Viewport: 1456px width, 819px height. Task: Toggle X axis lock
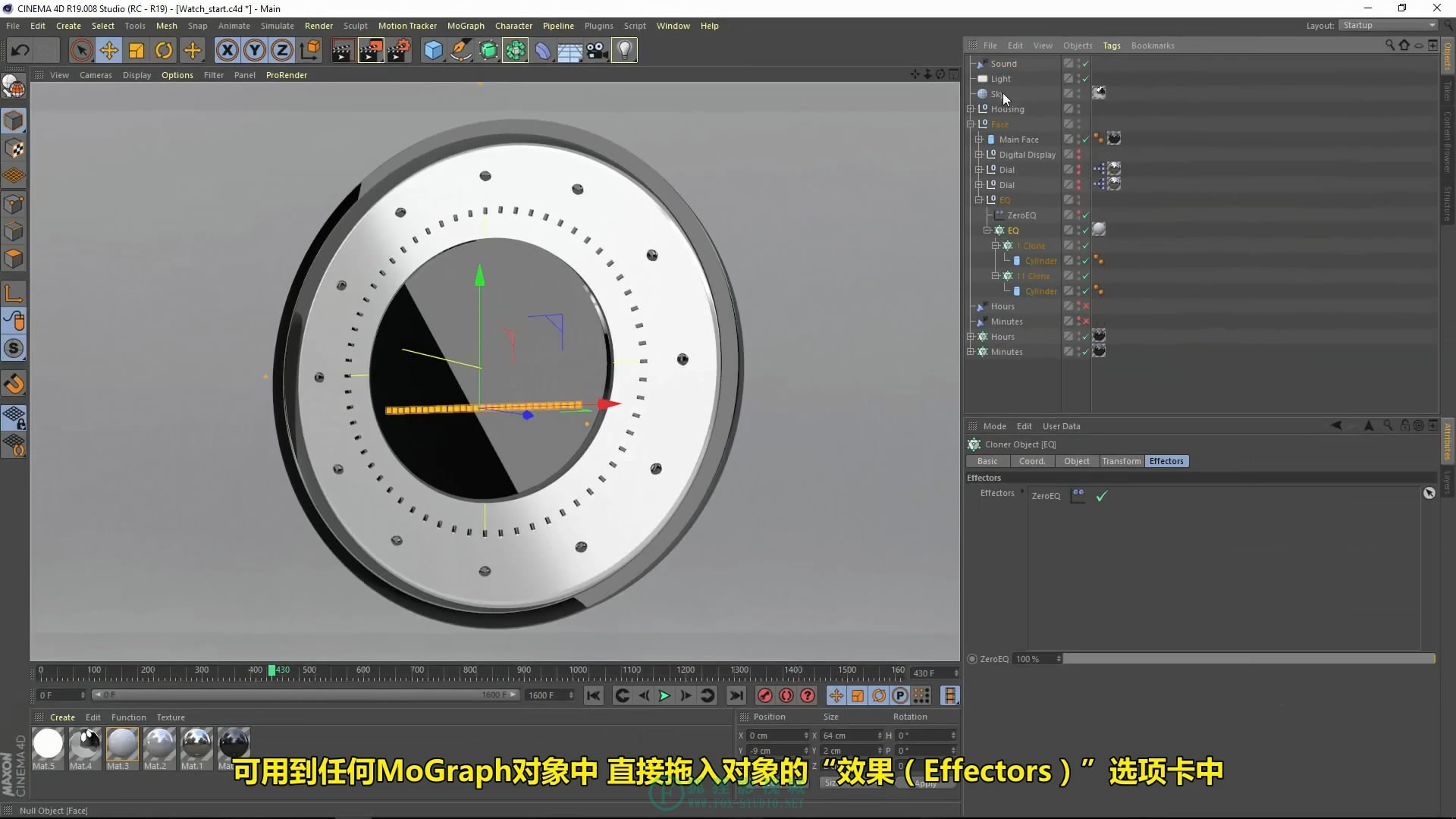[227, 51]
